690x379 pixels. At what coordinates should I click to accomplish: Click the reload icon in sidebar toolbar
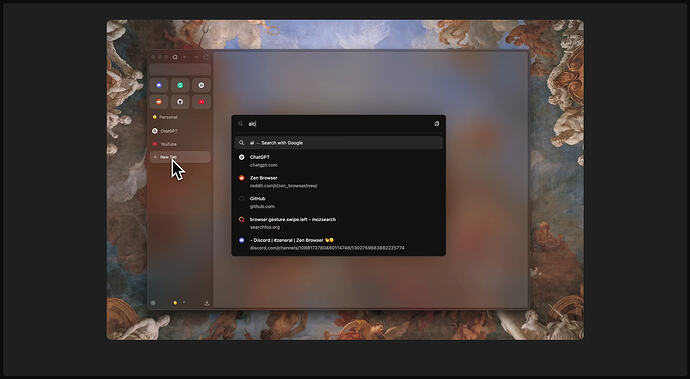click(x=206, y=57)
